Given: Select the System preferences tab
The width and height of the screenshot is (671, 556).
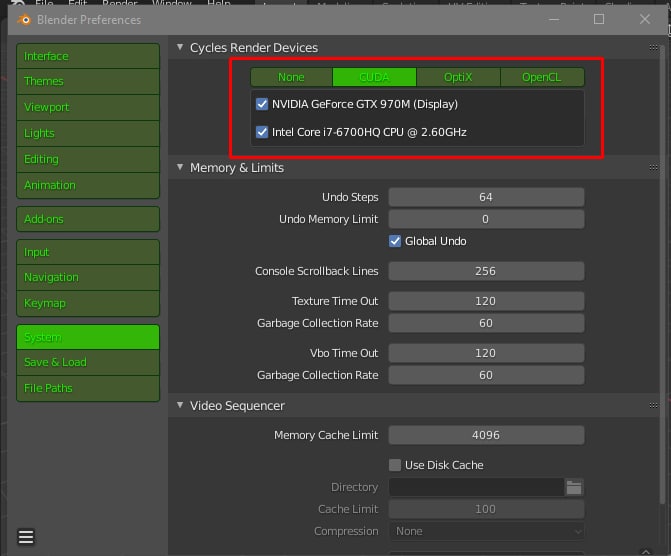Looking at the screenshot, I should pyautogui.click(x=88, y=337).
